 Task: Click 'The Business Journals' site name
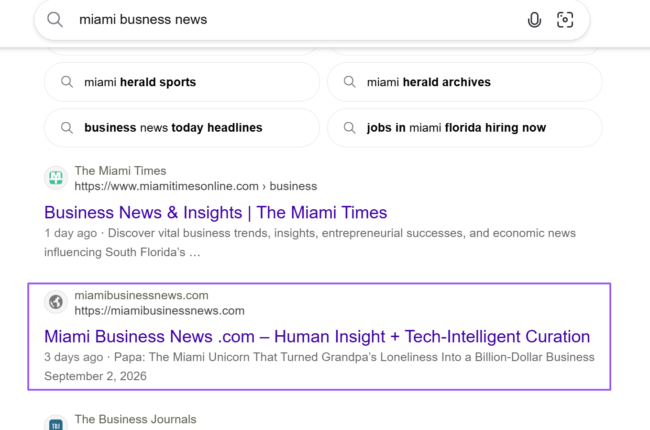point(136,419)
